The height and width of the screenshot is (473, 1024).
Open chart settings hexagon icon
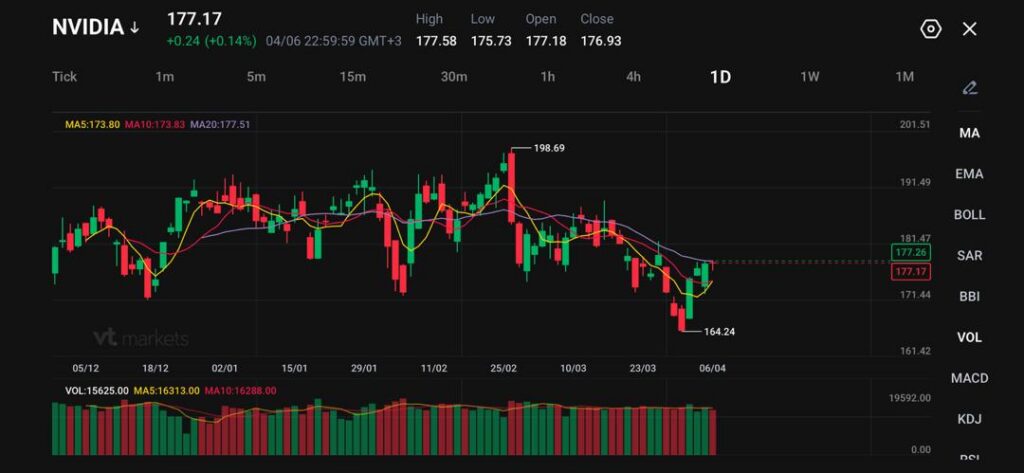click(x=930, y=29)
